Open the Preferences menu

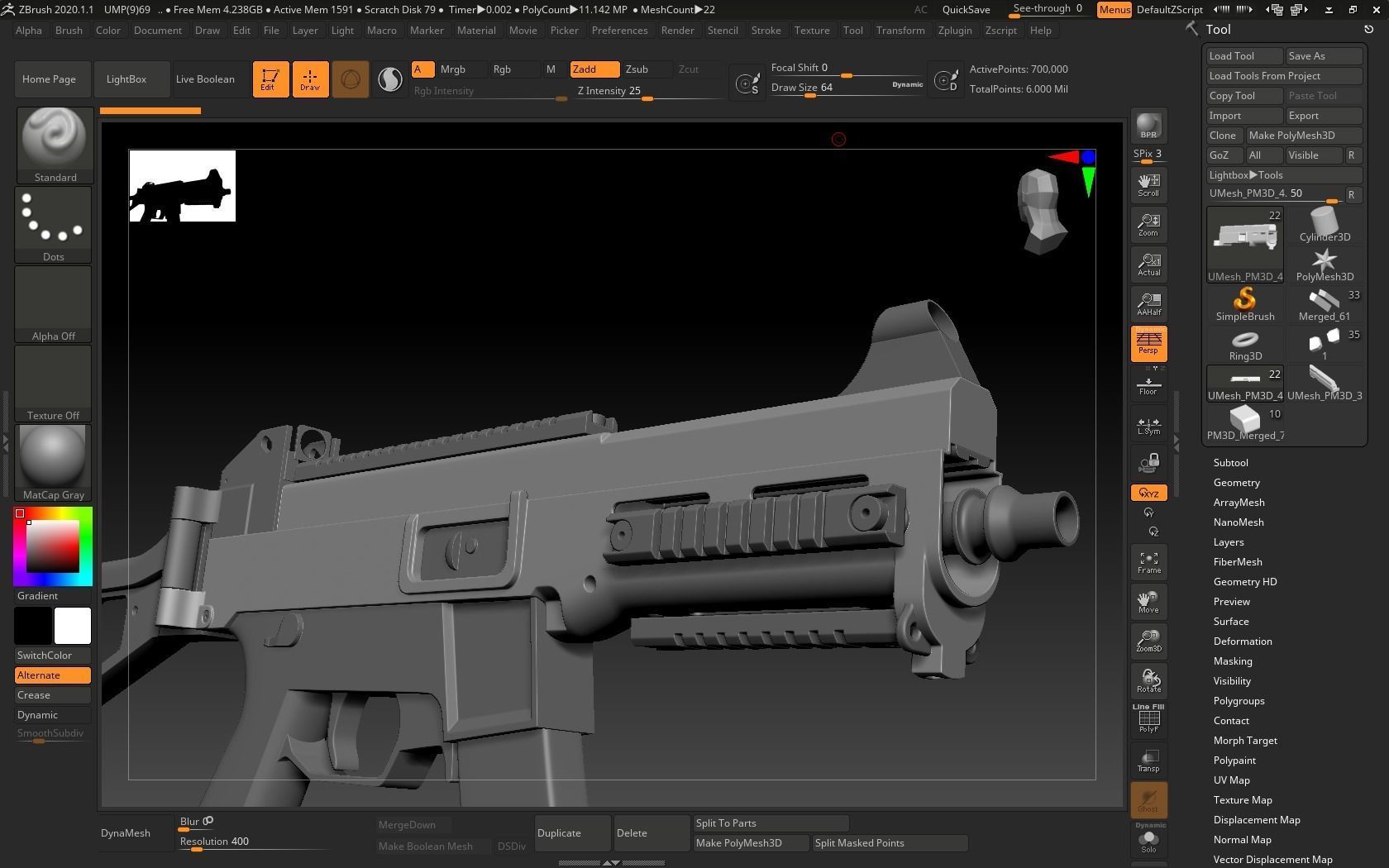619,31
